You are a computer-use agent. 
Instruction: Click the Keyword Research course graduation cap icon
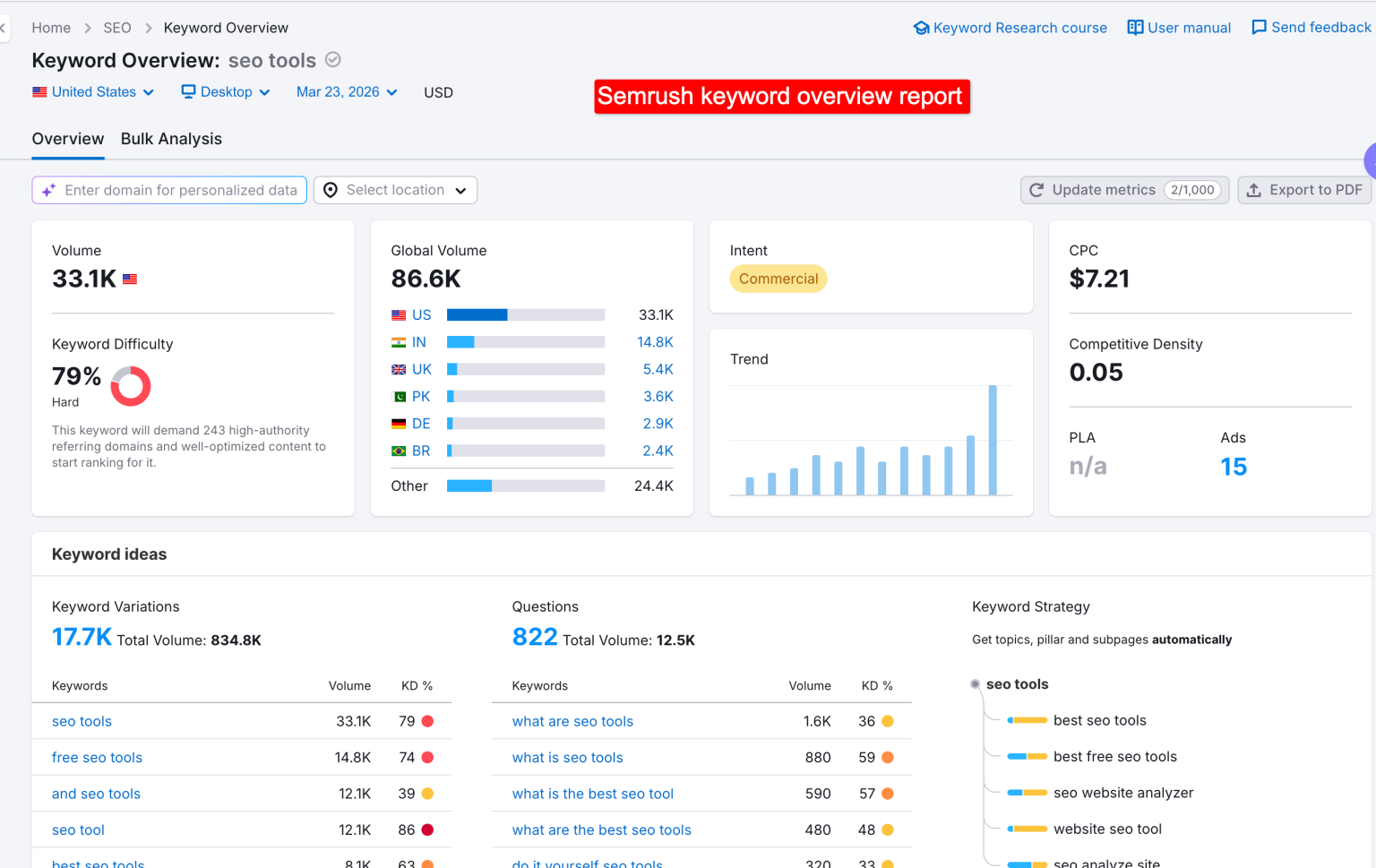pos(922,27)
